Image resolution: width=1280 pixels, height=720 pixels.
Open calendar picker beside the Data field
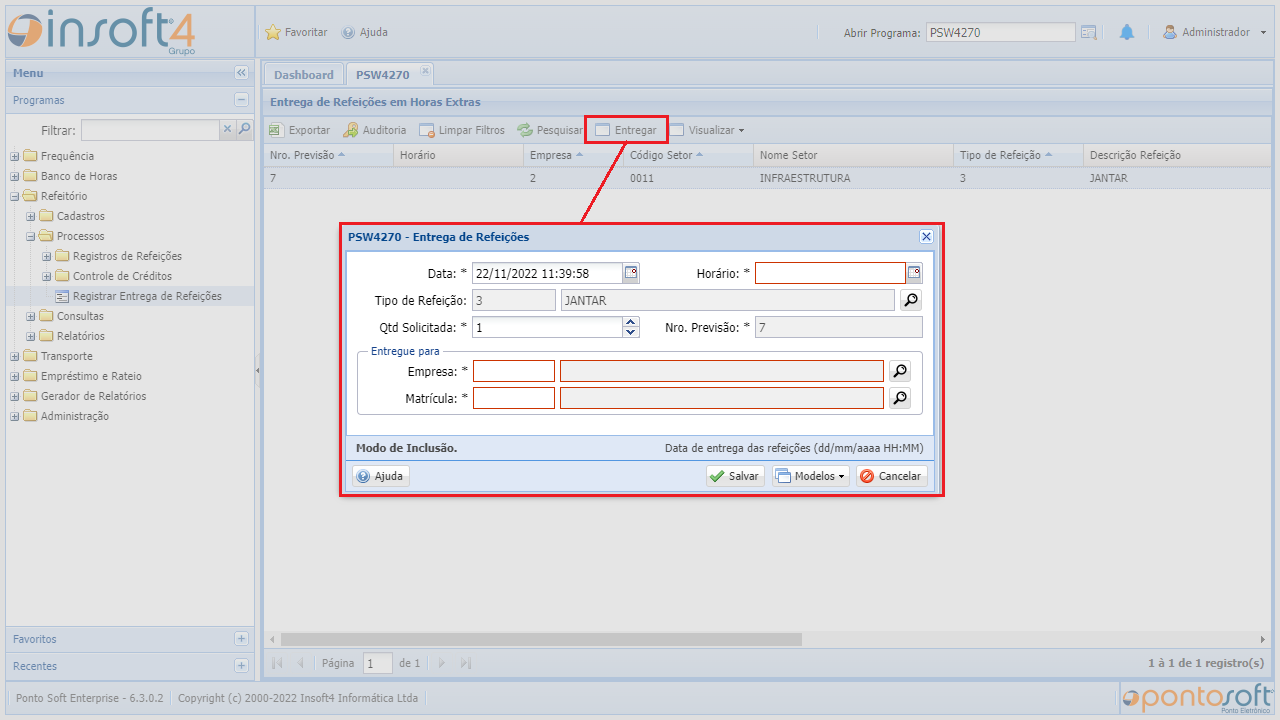[631, 273]
